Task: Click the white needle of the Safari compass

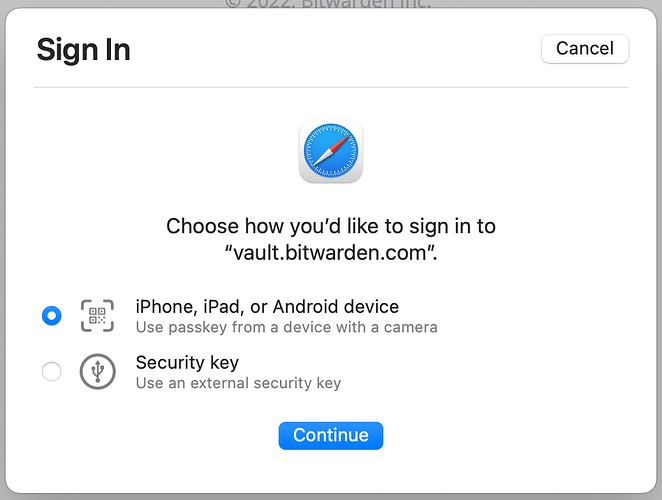Action: (321, 159)
